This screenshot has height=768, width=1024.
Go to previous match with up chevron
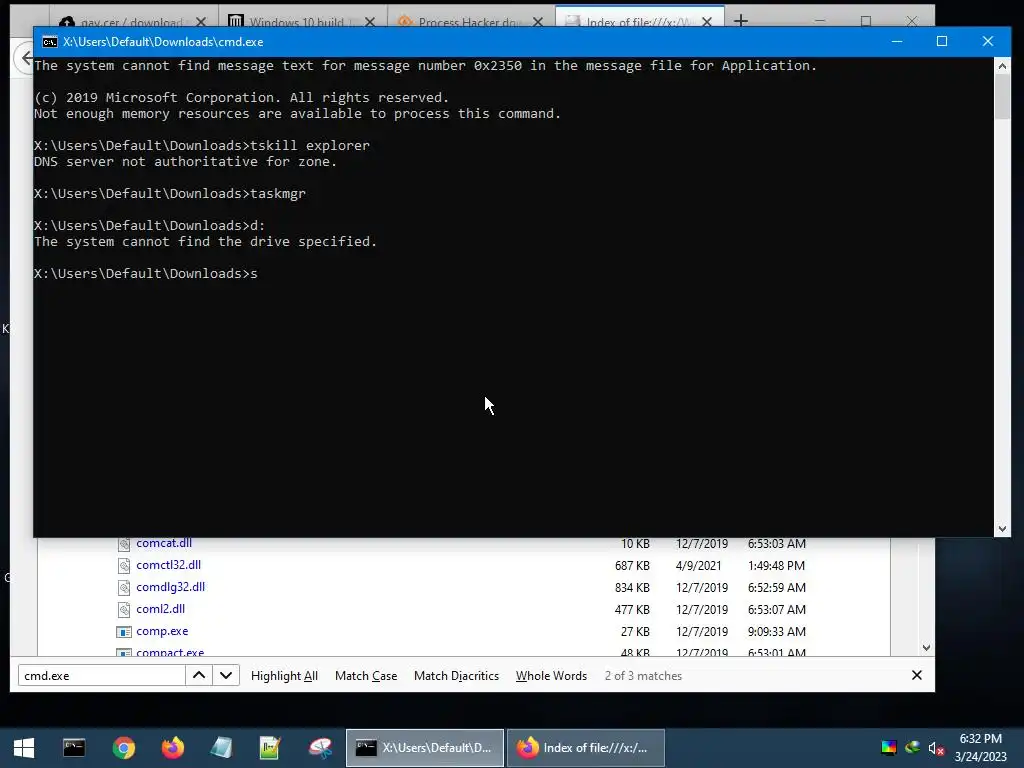coord(199,675)
